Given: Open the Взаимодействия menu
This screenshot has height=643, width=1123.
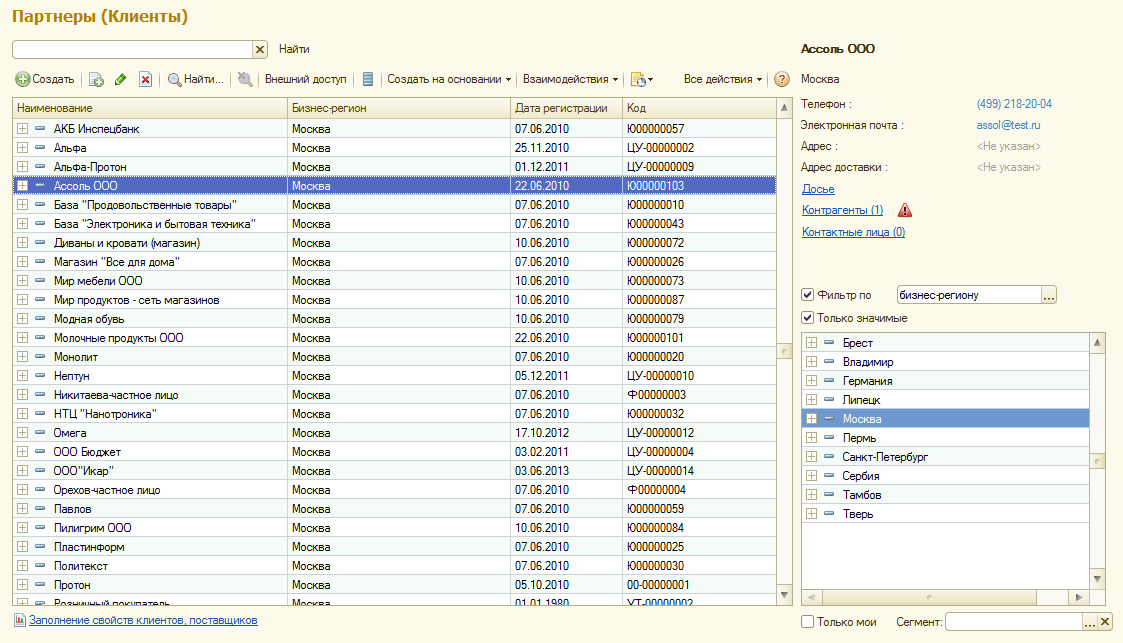Looking at the screenshot, I should (x=570, y=79).
